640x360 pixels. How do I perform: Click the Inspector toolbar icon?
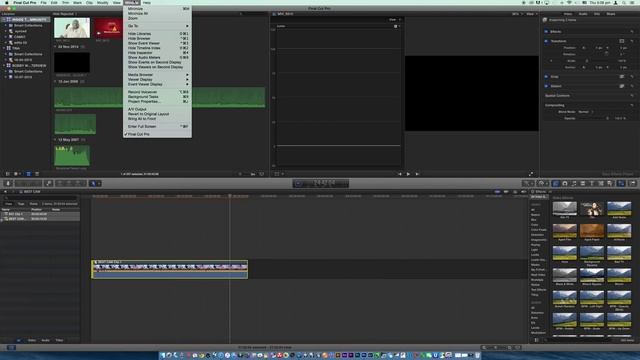pos(621,184)
